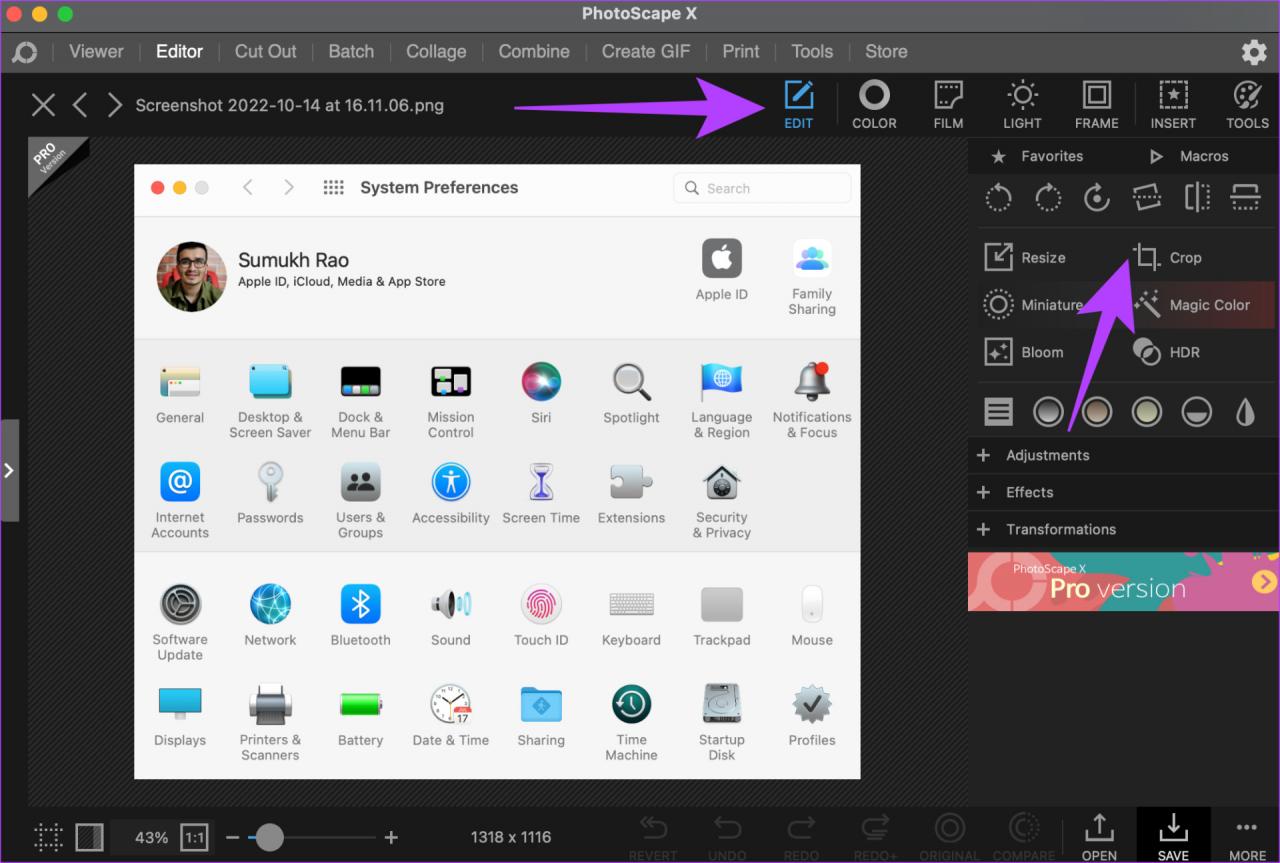This screenshot has height=863, width=1280.
Task: Click the Insert objects icon
Action: click(x=1172, y=105)
